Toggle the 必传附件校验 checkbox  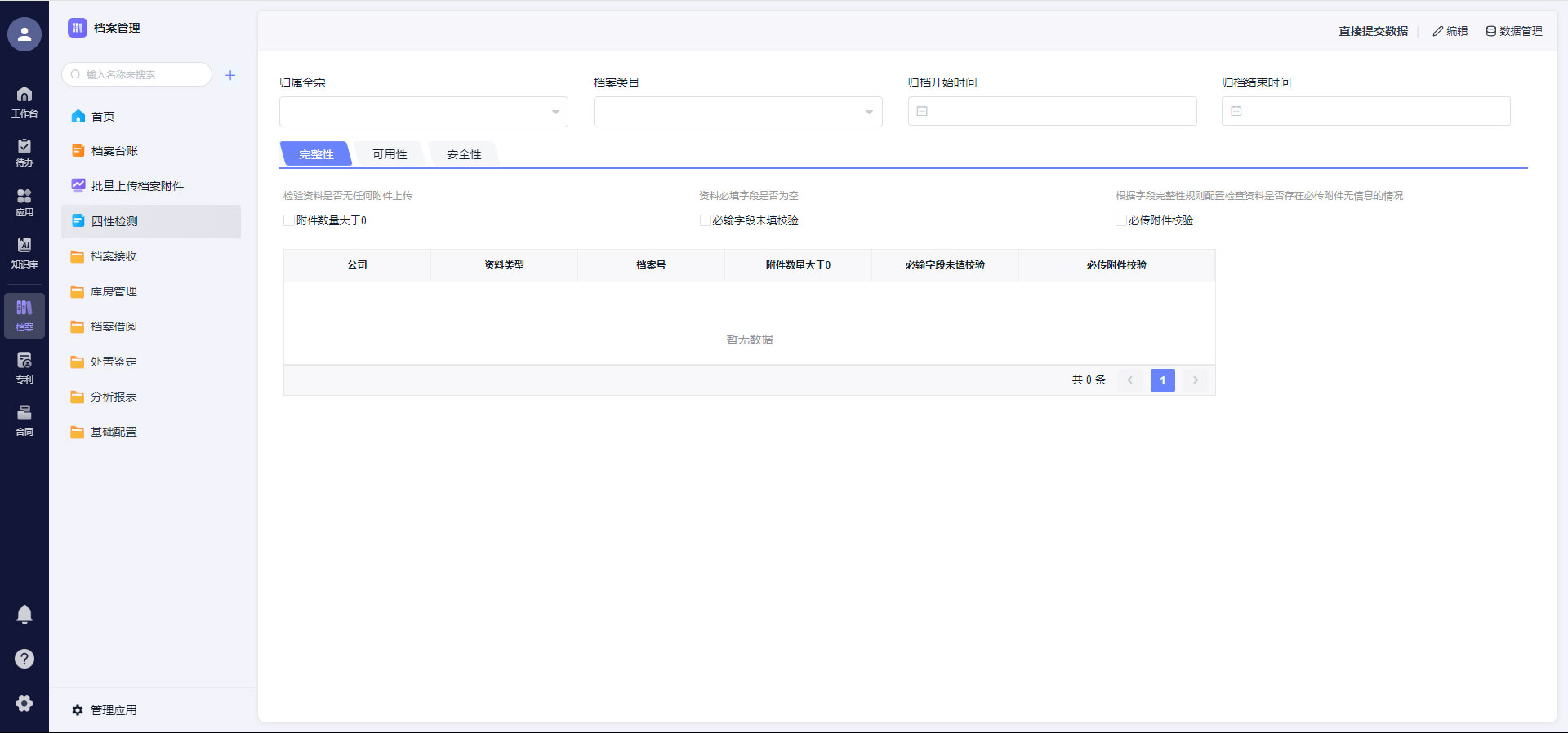[1121, 220]
